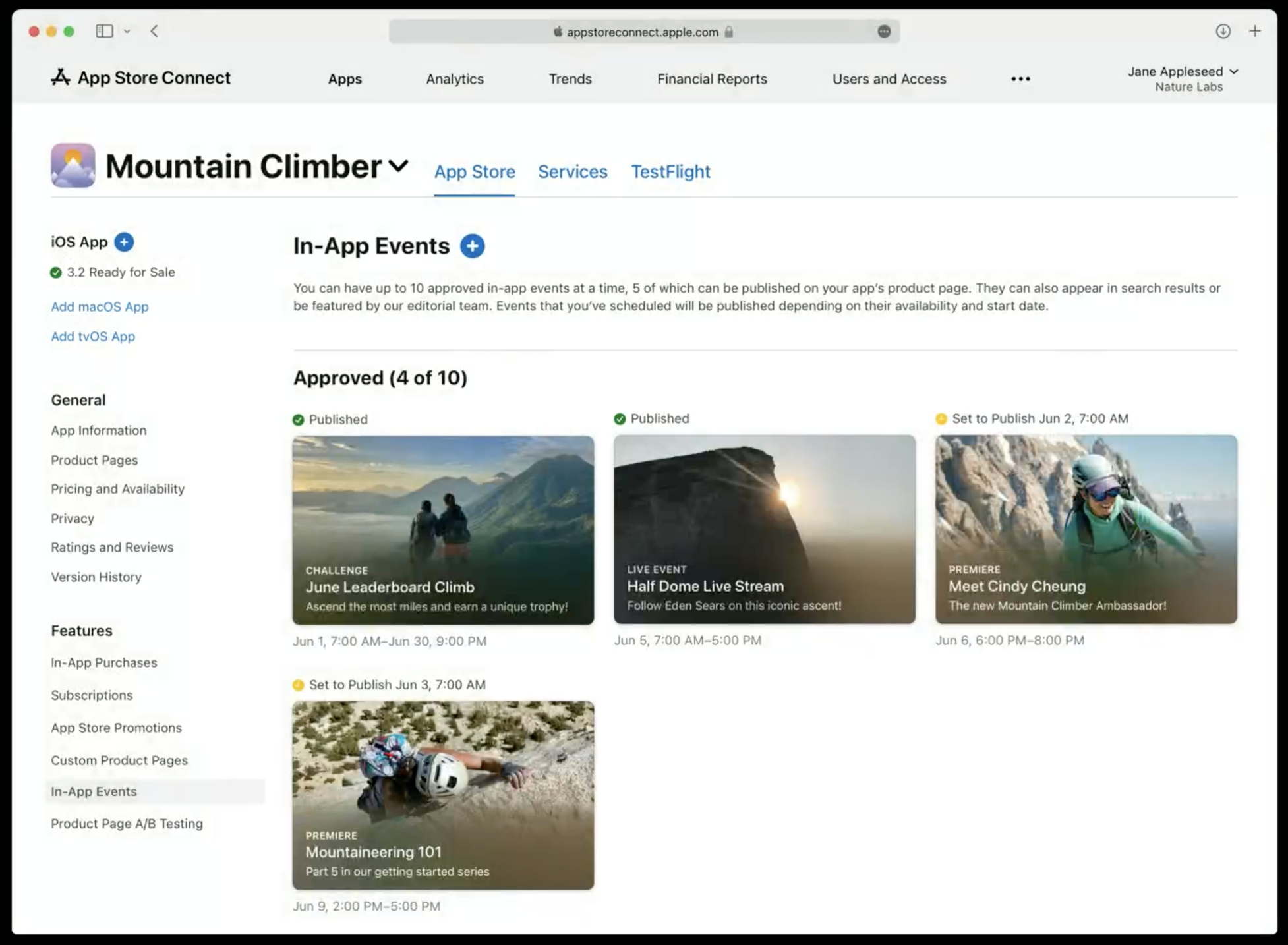Open the June Leaderboard Climb event card
1288x945 pixels.
point(443,529)
